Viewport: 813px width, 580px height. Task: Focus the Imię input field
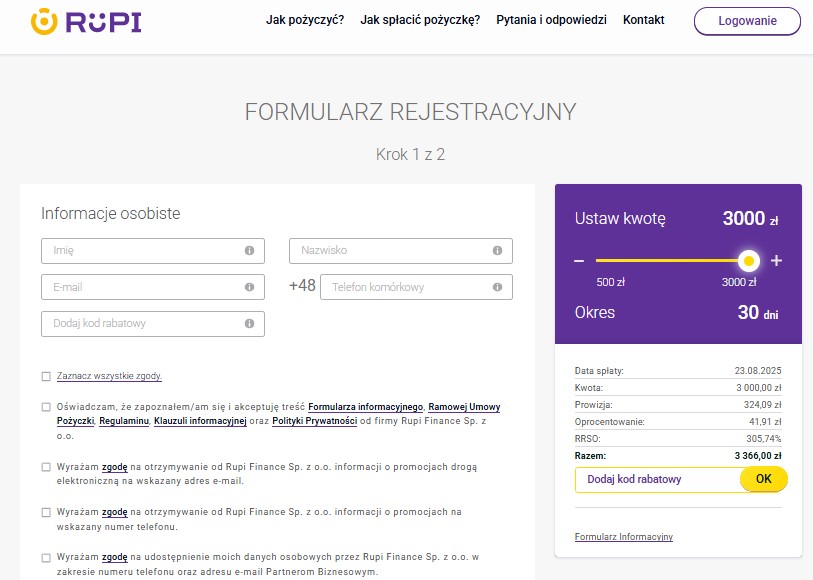point(140,251)
